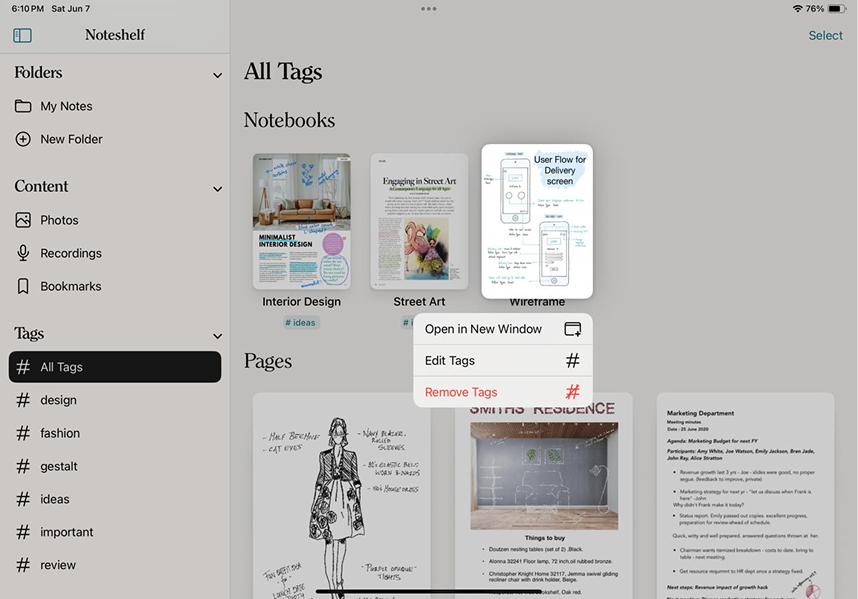This screenshot has height=599, width=858.
Task: Click the Recordings microphone icon
Action: point(23,253)
